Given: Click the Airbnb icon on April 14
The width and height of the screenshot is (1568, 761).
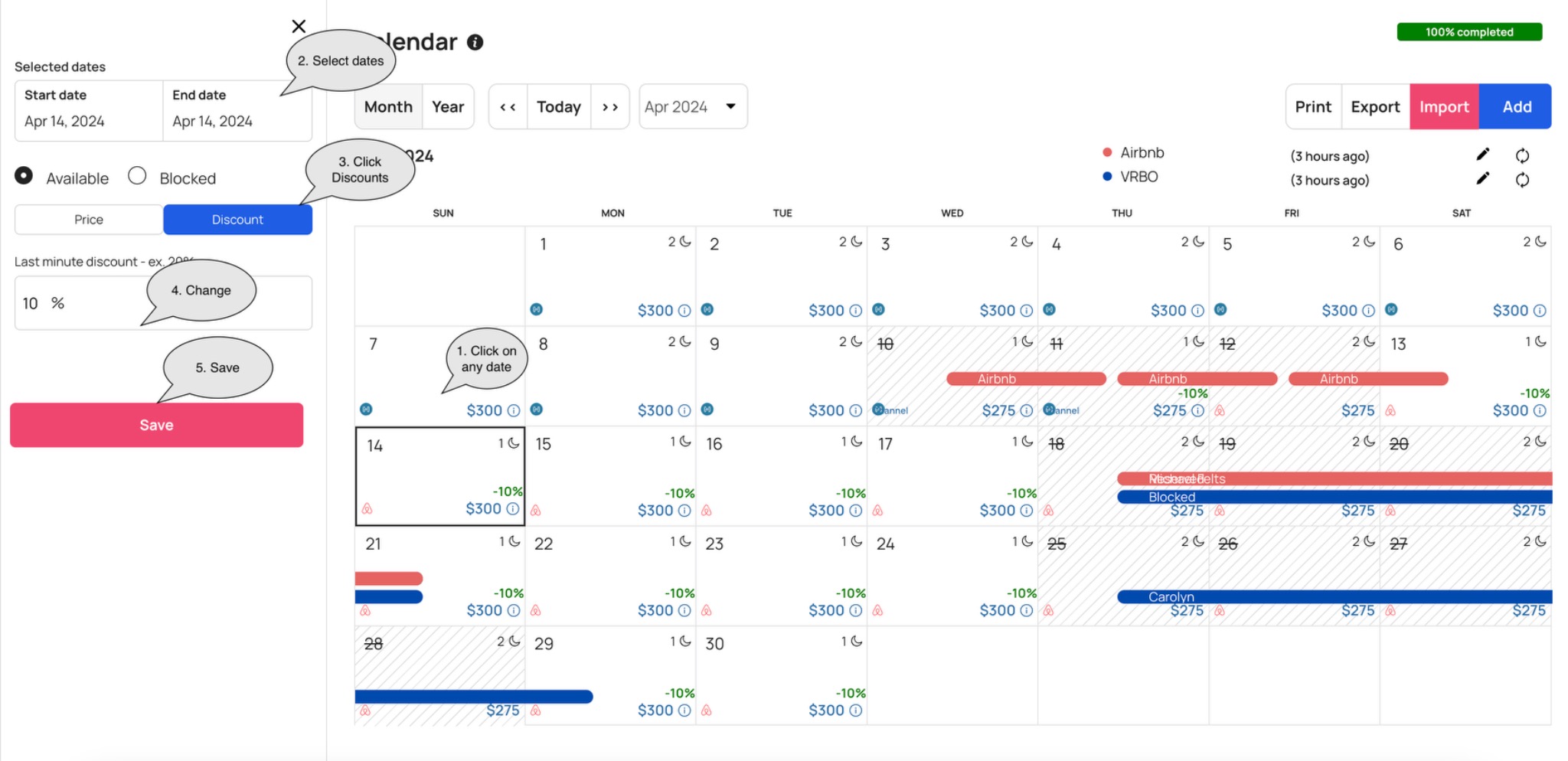Looking at the screenshot, I should (x=367, y=508).
